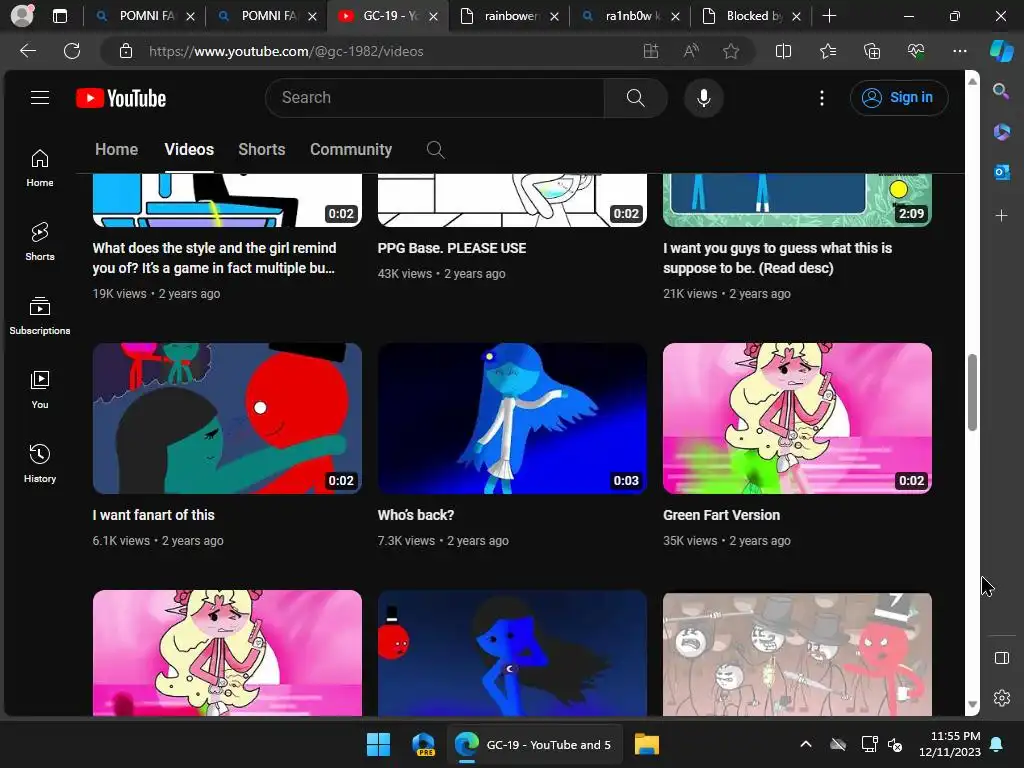Open browser app install icon in address bar
Image resolution: width=1024 pixels, height=768 pixels.
coord(650,51)
